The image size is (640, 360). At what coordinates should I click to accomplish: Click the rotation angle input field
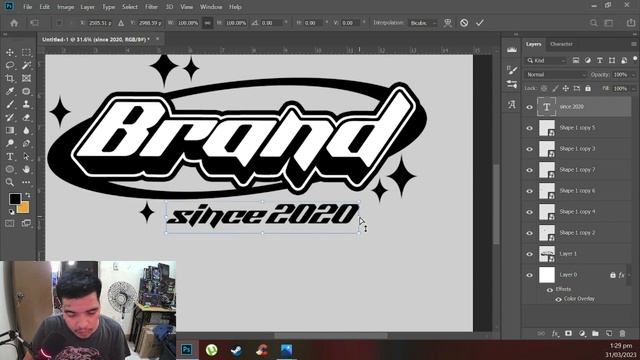click(271, 23)
